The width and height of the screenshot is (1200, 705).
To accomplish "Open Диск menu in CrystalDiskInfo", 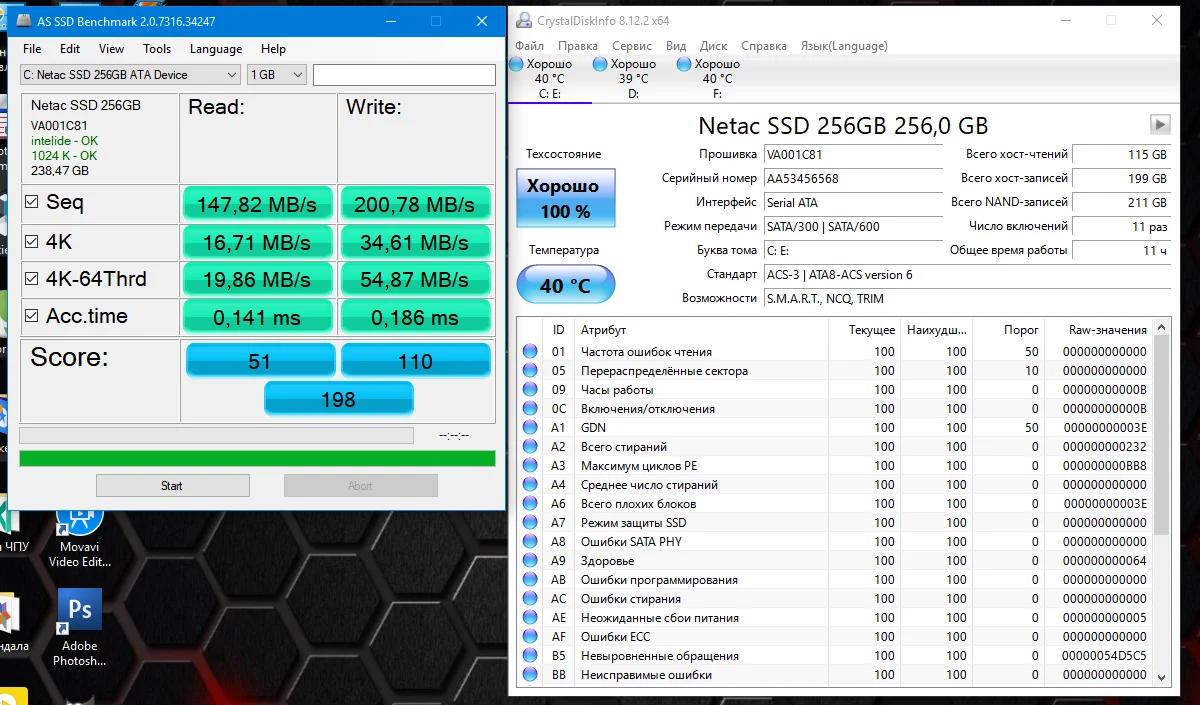I will [714, 46].
